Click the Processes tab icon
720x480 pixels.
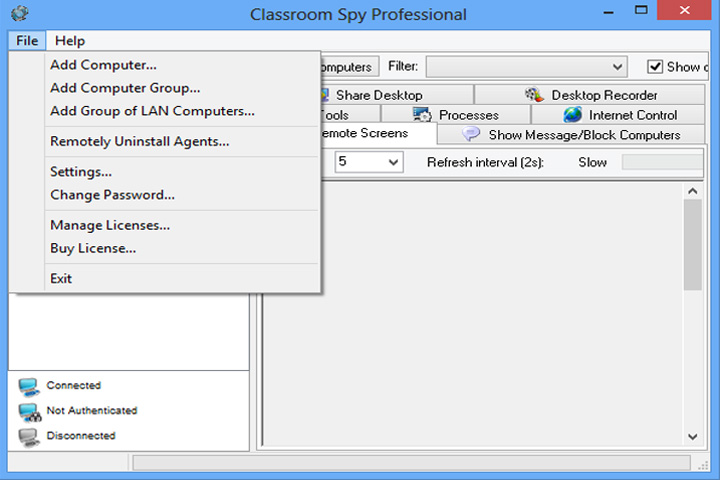[x=422, y=114]
